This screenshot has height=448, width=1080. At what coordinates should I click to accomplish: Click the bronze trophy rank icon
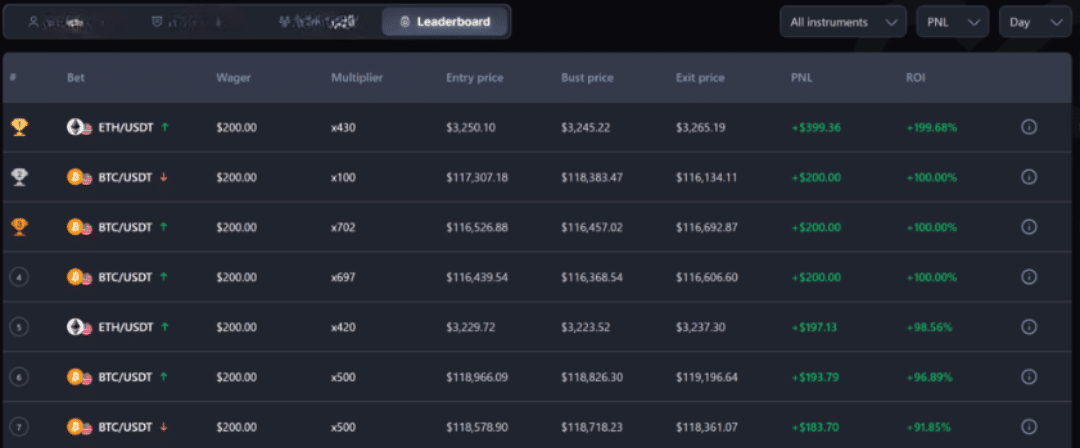[x=19, y=227]
